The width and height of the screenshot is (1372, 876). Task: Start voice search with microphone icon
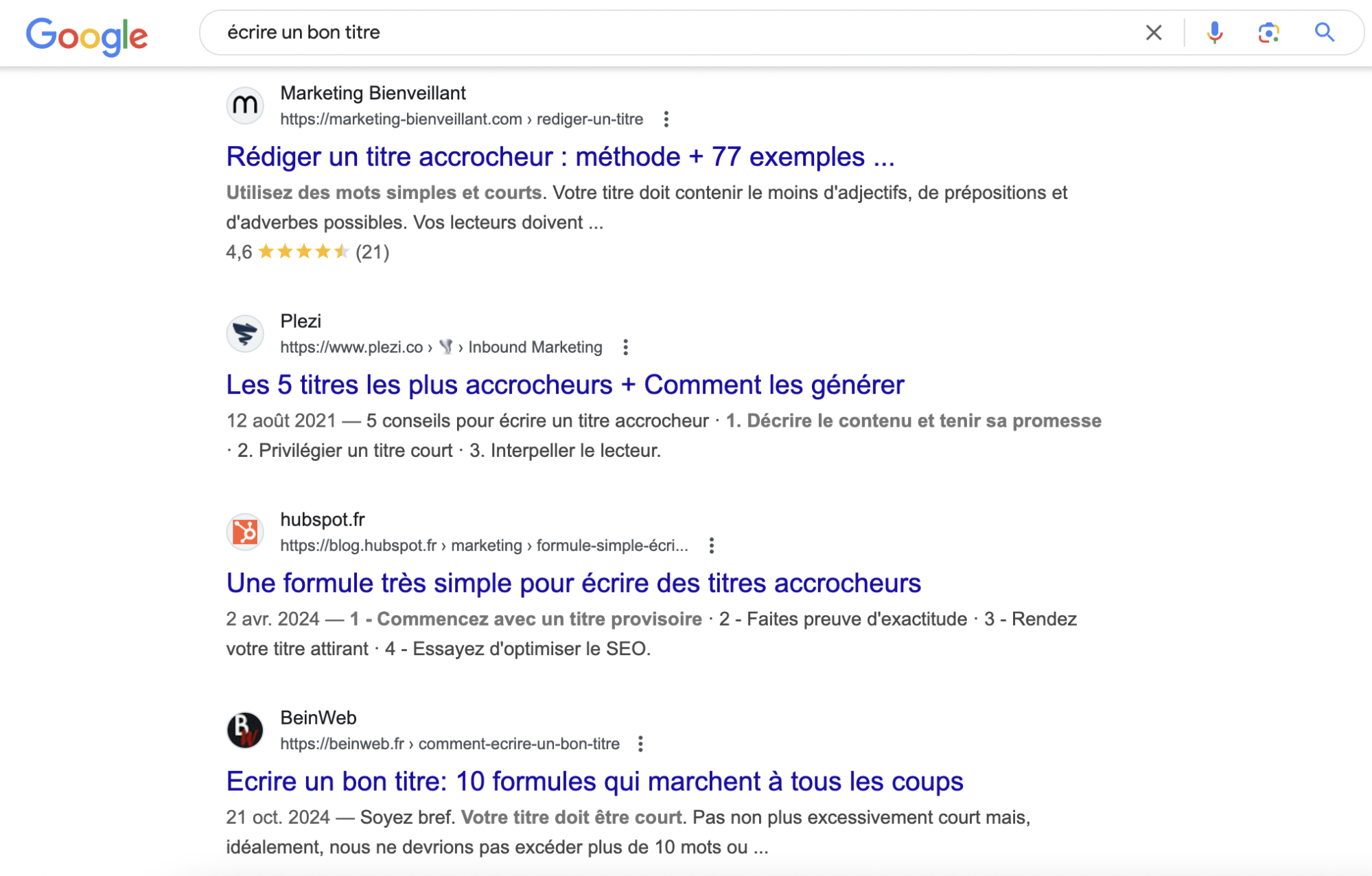[x=1214, y=32]
